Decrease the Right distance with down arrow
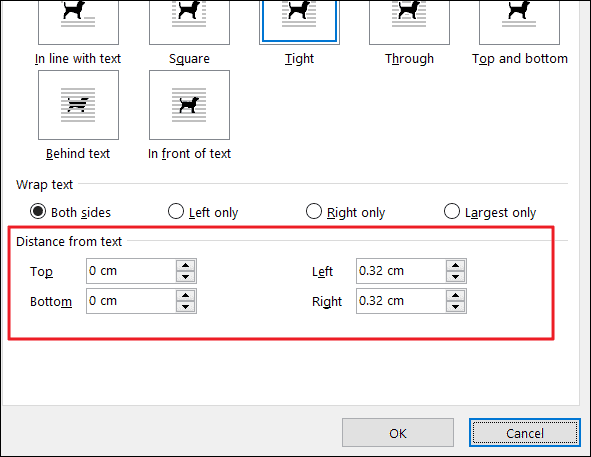Viewport: 591px width, 457px height. pyautogui.click(x=455, y=307)
